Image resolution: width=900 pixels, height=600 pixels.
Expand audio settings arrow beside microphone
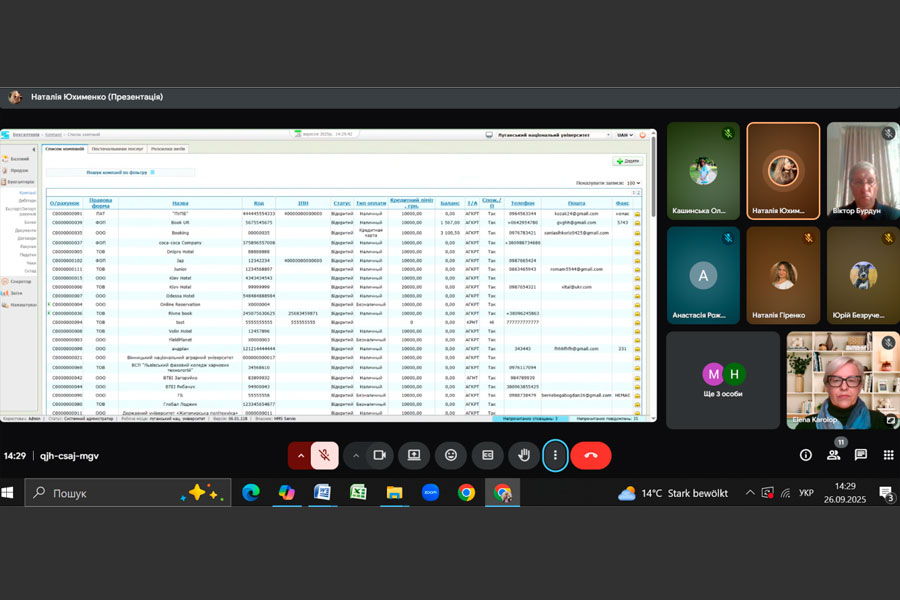pos(300,455)
